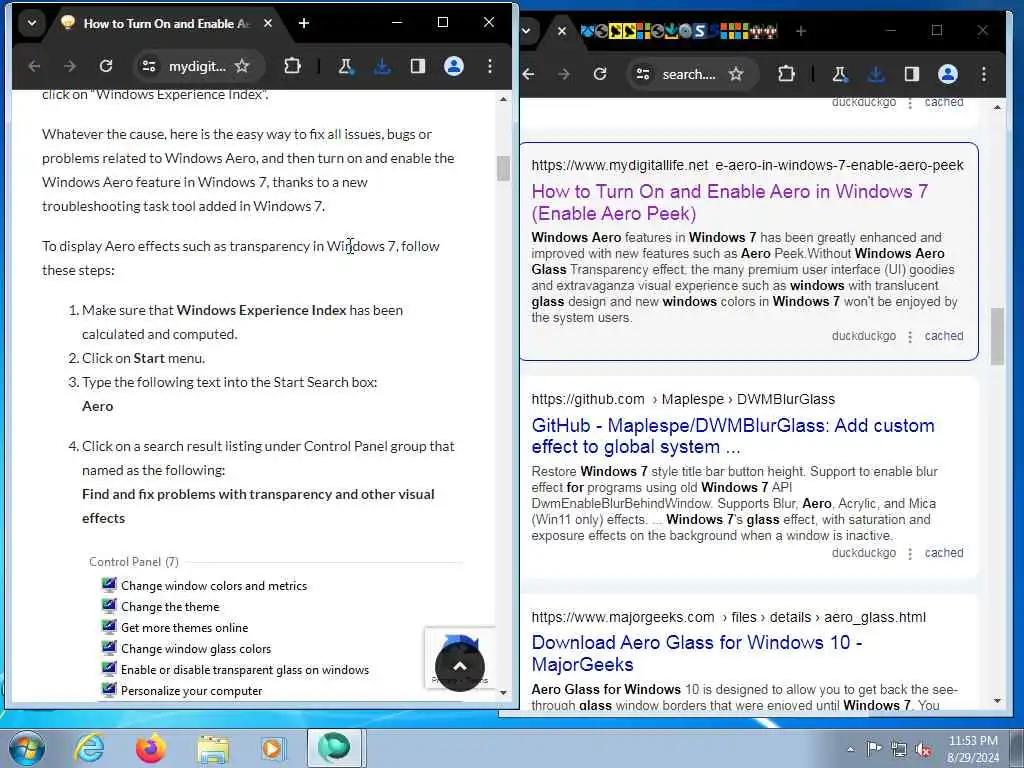1024x768 pixels.
Task: Open options dots beside mydigitallife result duckduckgo
Action: click(x=910, y=336)
